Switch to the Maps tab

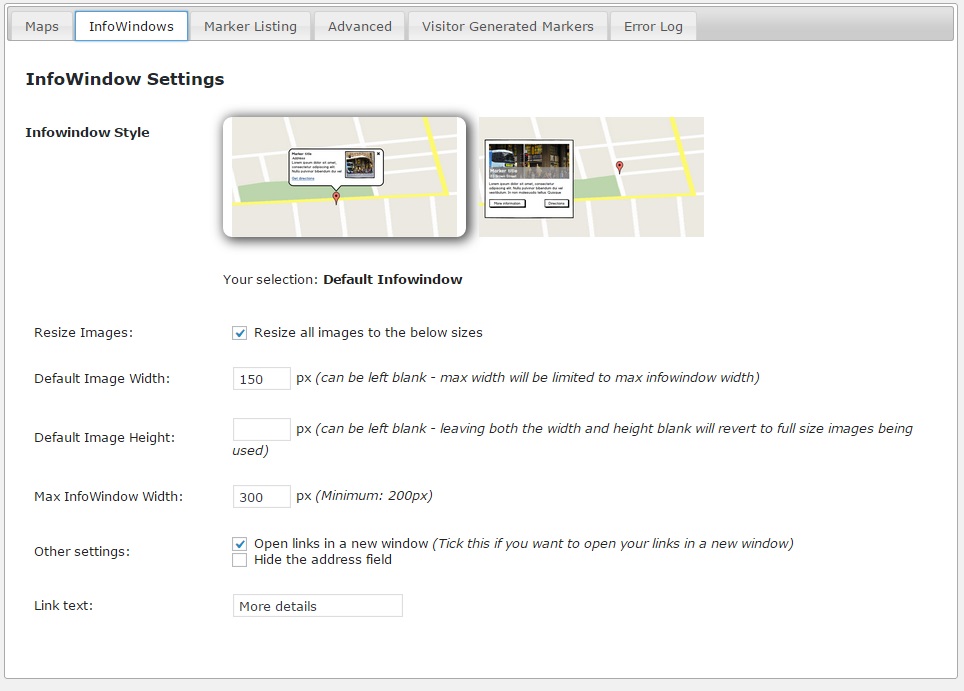click(x=42, y=26)
